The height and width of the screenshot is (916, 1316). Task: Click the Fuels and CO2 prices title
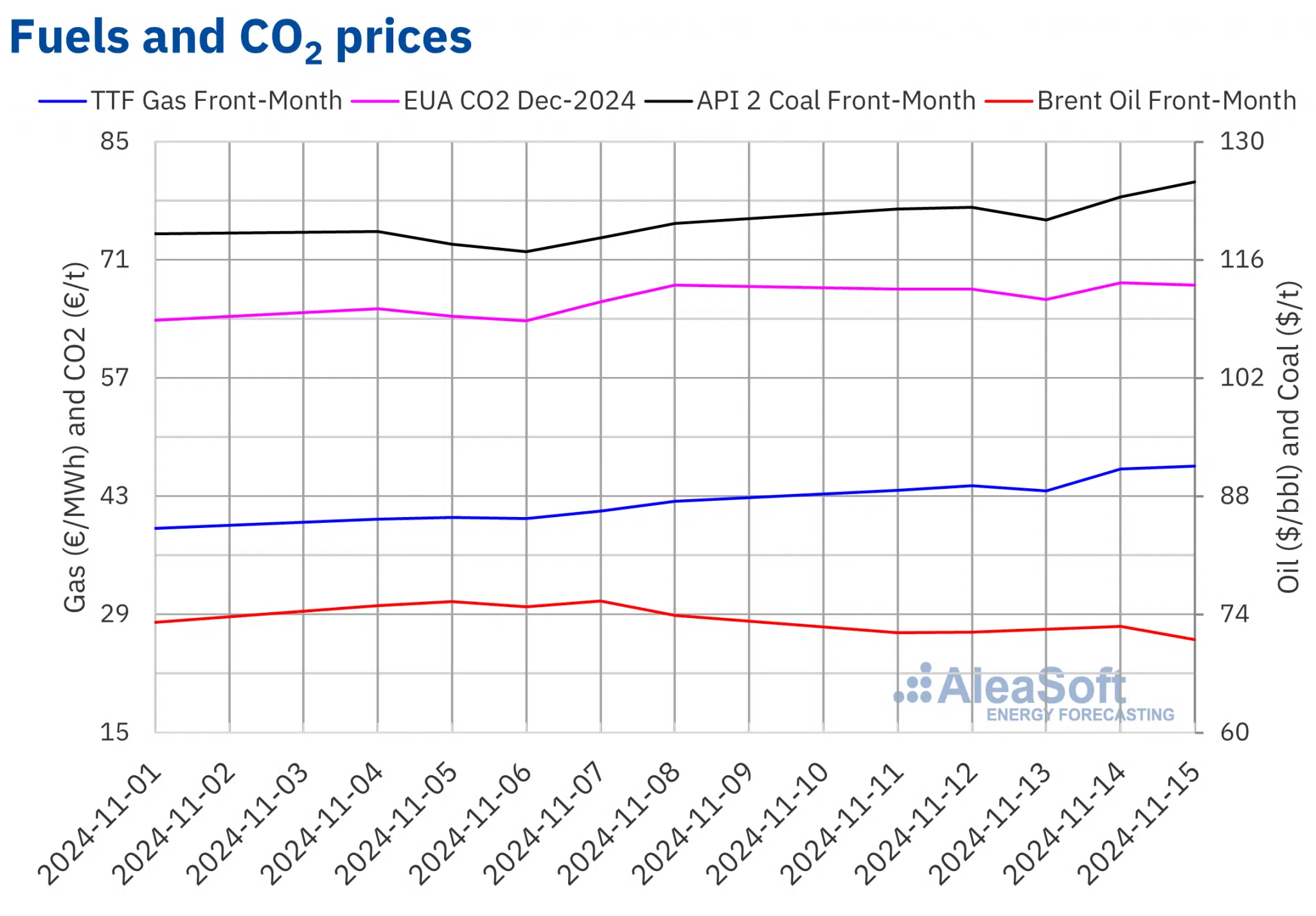click(240, 37)
